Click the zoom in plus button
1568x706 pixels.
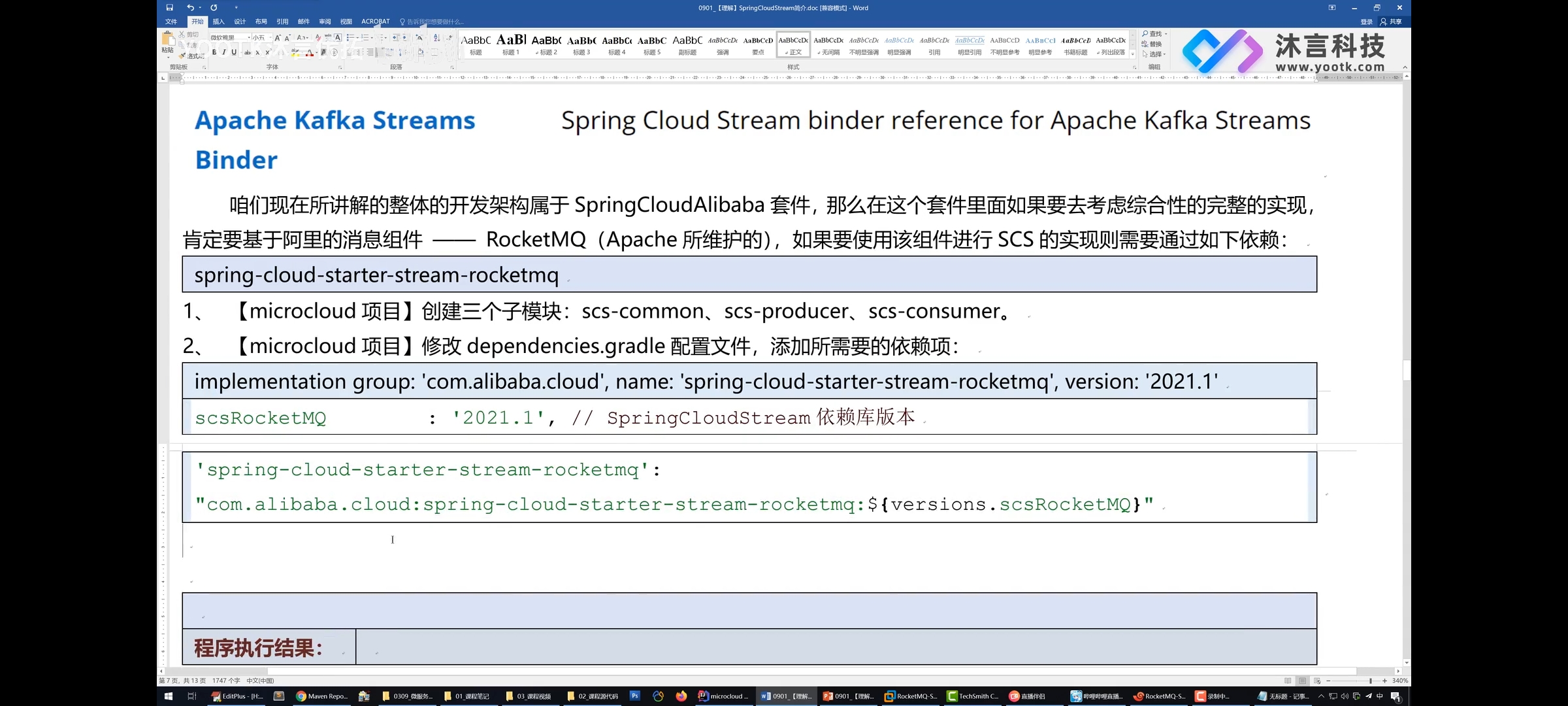[x=1384, y=681]
